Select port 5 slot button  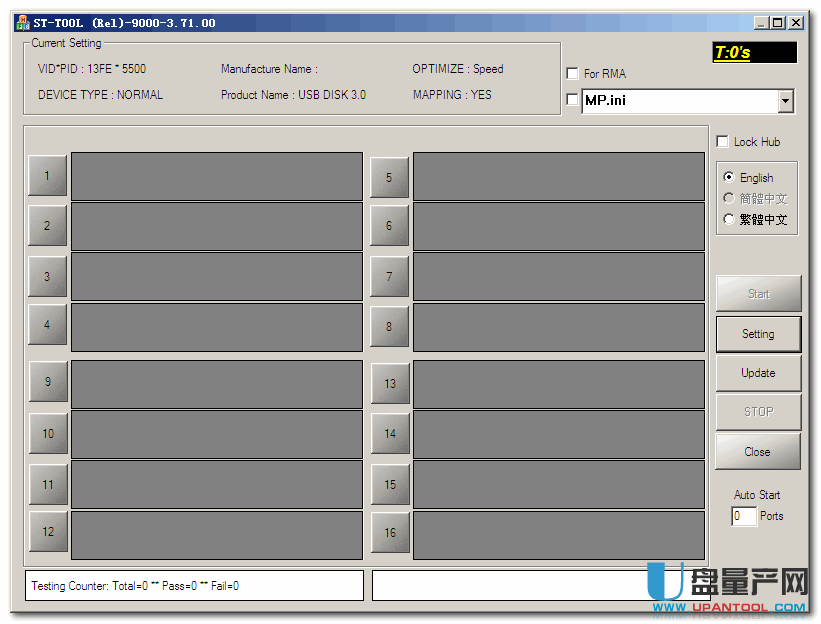pos(389,177)
